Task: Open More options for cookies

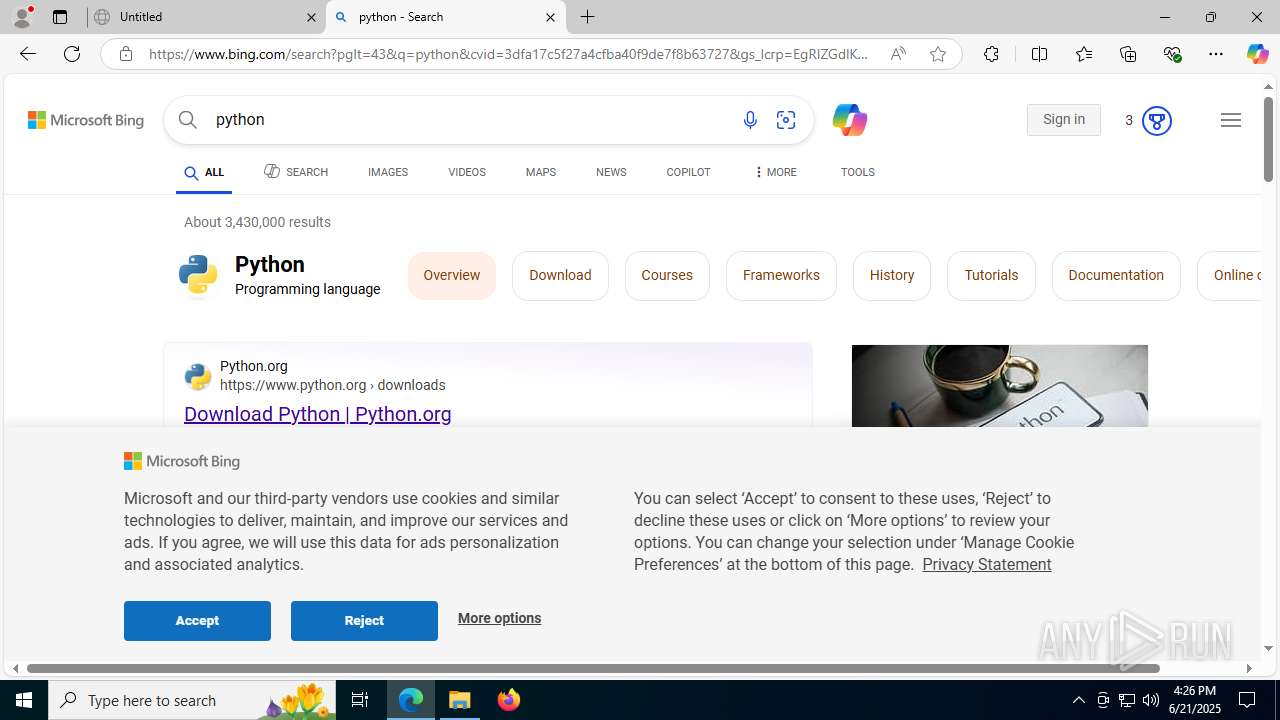Action: (x=500, y=618)
